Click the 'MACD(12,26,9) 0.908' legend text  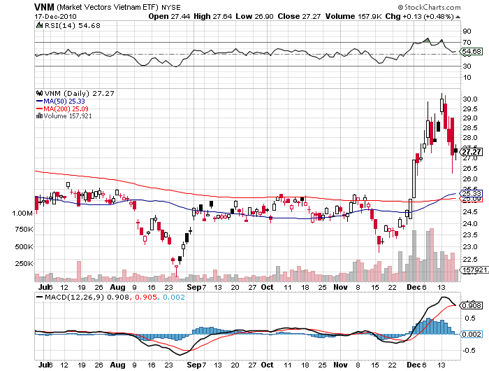tap(87, 297)
